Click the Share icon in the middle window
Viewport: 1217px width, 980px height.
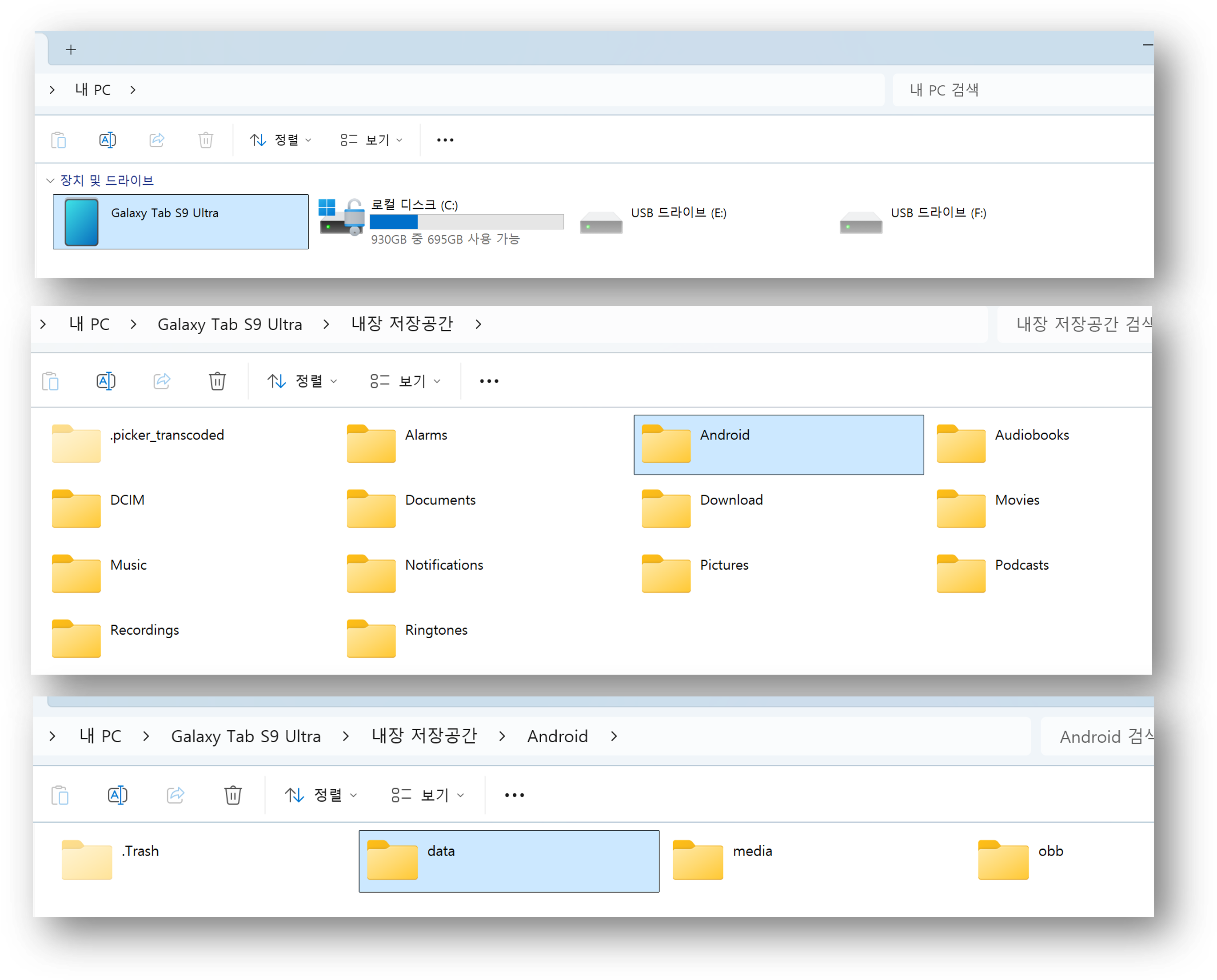(162, 382)
